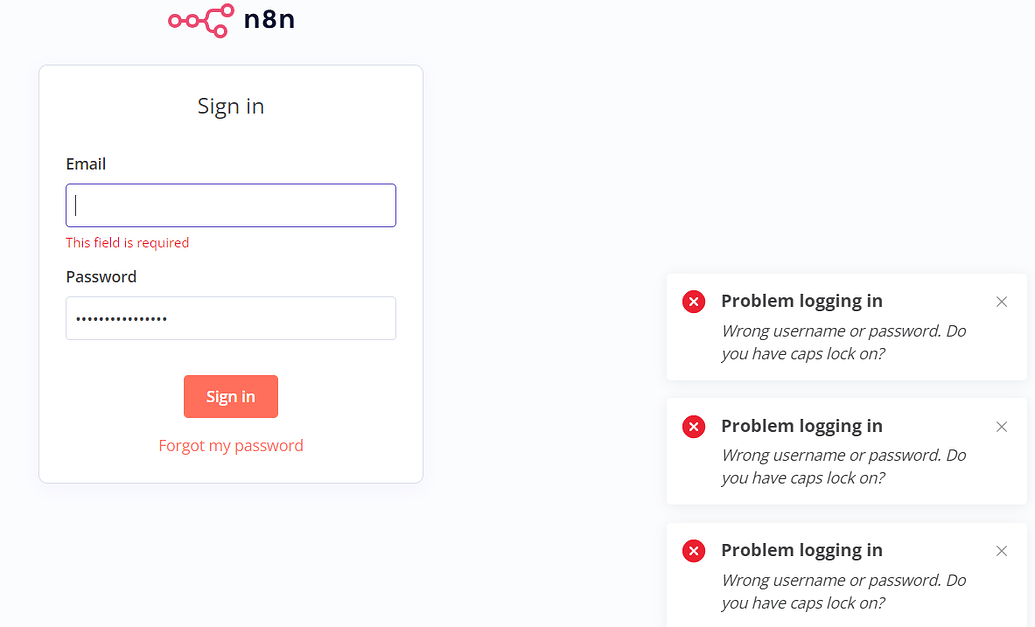The image size is (1035, 627).
Task: Click the red error icon on the middle toast
Action: tap(693, 426)
